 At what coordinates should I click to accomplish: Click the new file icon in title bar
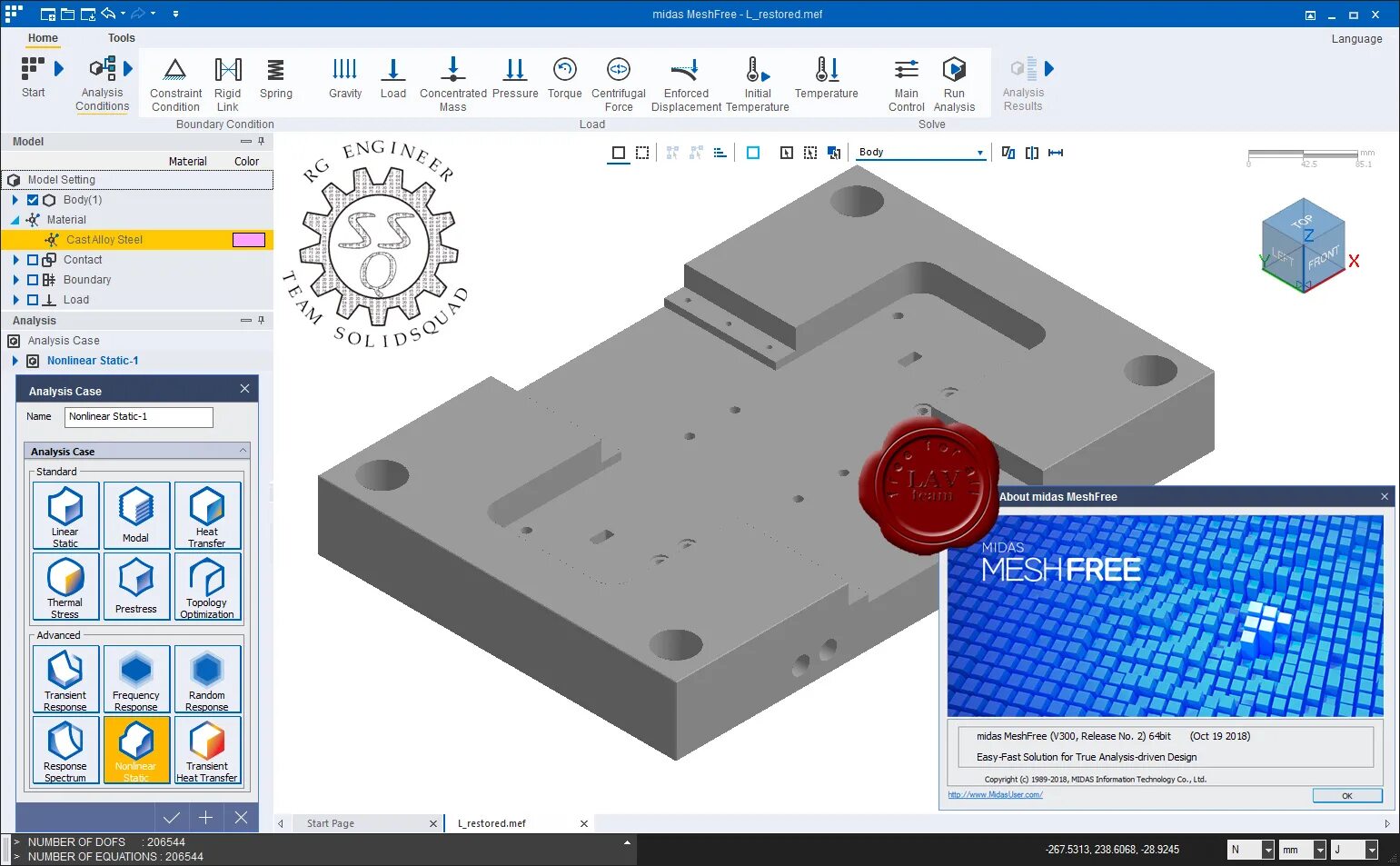[x=48, y=14]
